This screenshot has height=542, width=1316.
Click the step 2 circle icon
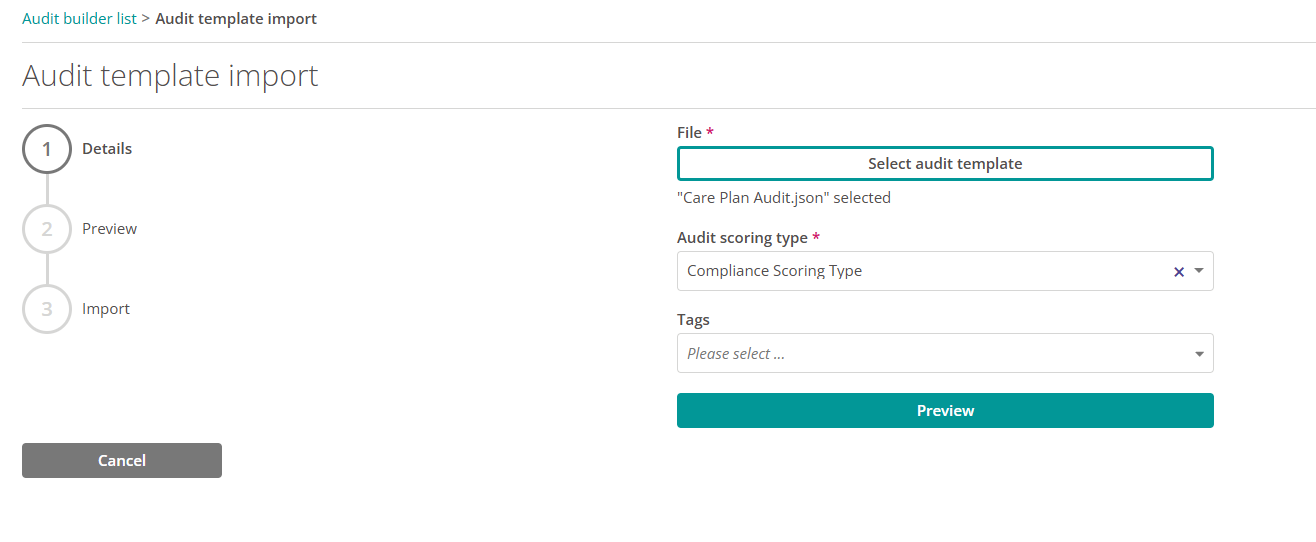[47, 229]
